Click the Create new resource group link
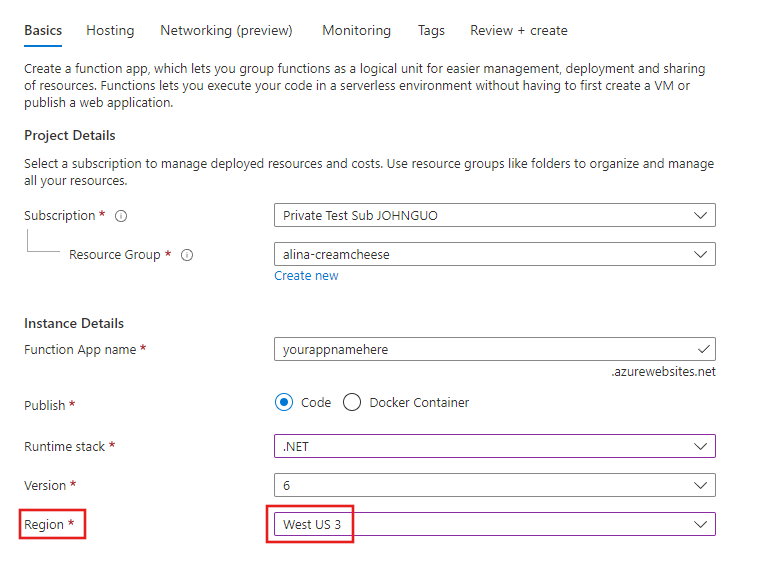The image size is (768, 576). tap(306, 276)
